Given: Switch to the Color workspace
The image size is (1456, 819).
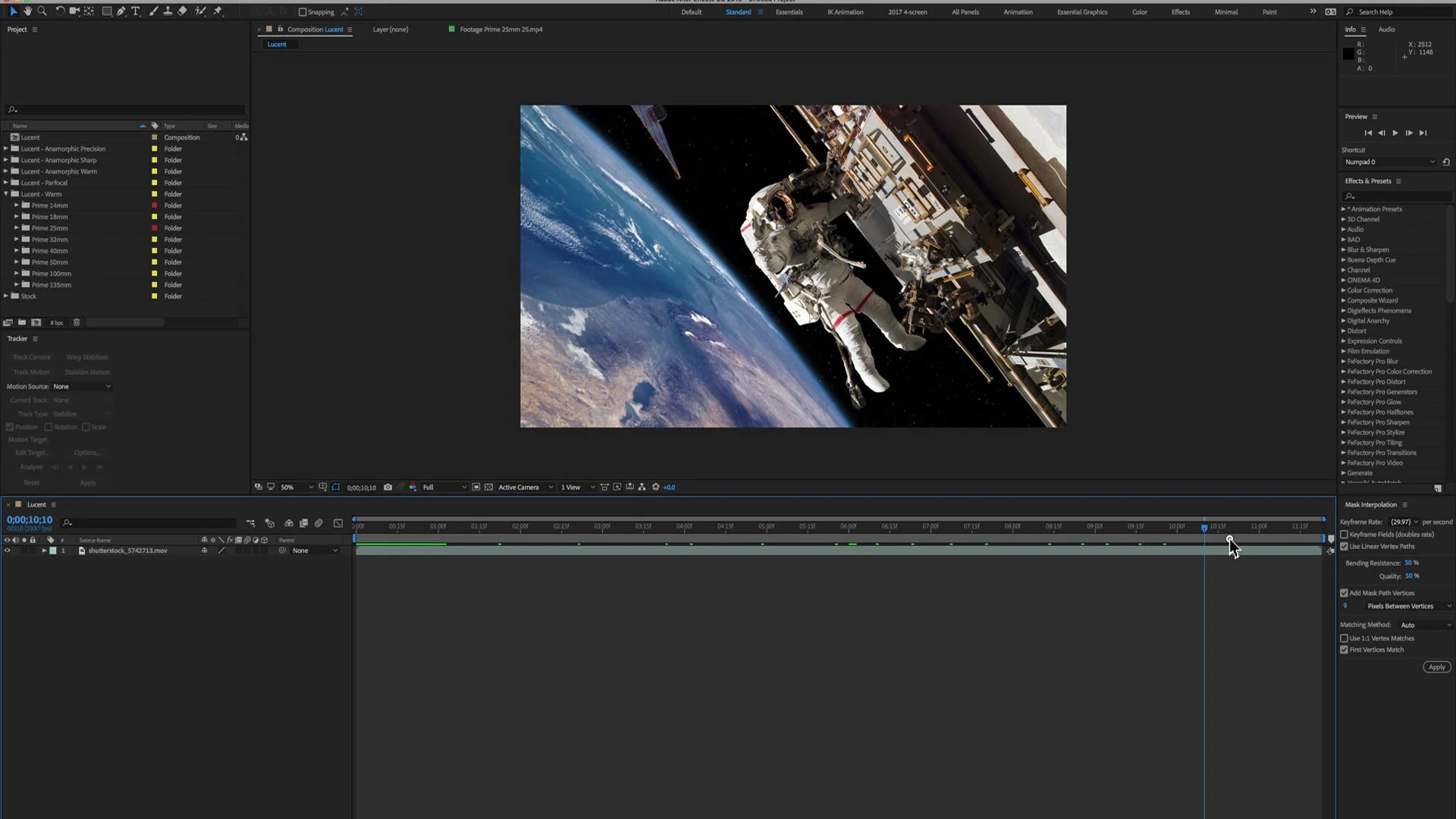Looking at the screenshot, I should click(x=1139, y=12).
